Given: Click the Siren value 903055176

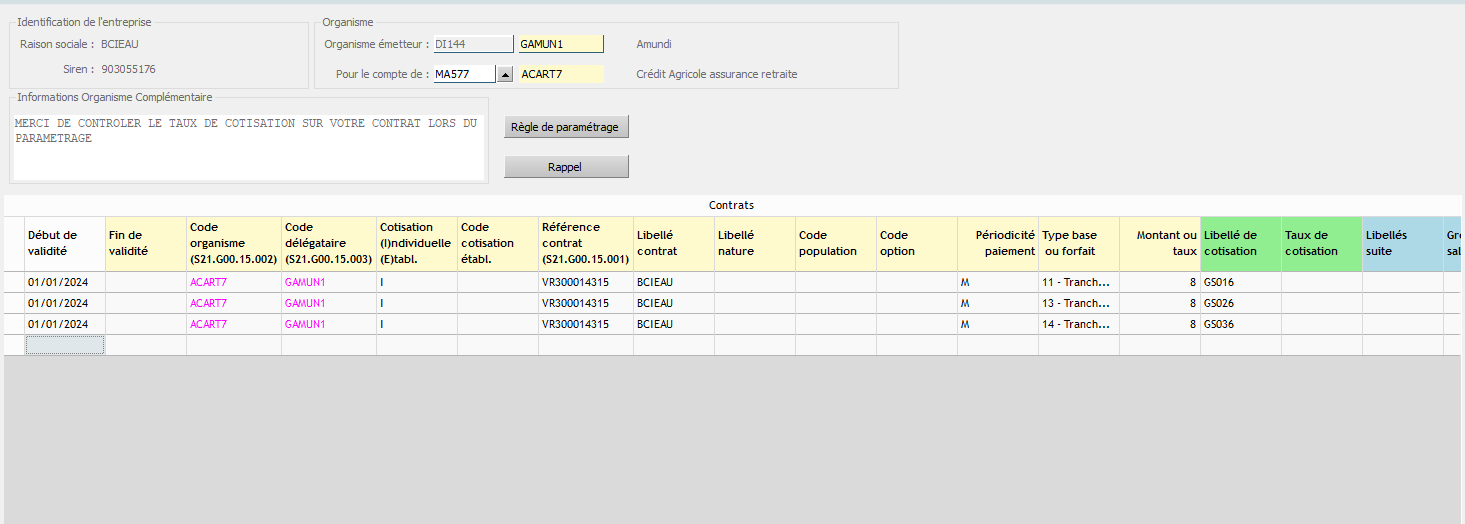Looking at the screenshot, I should [x=129, y=69].
